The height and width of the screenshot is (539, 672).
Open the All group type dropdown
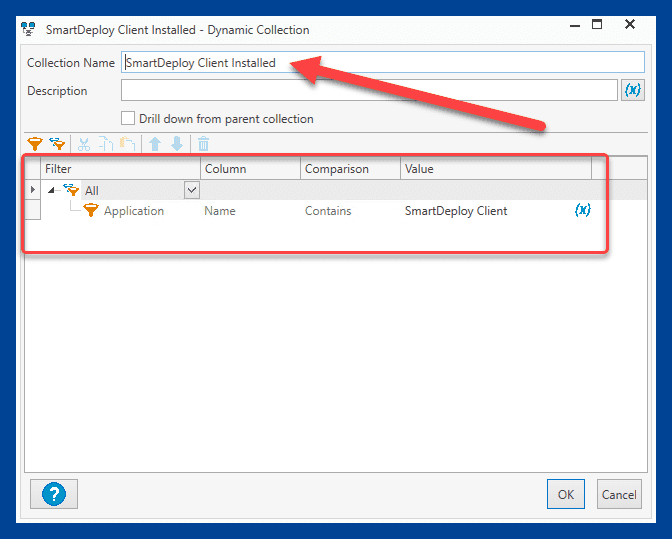click(x=192, y=190)
